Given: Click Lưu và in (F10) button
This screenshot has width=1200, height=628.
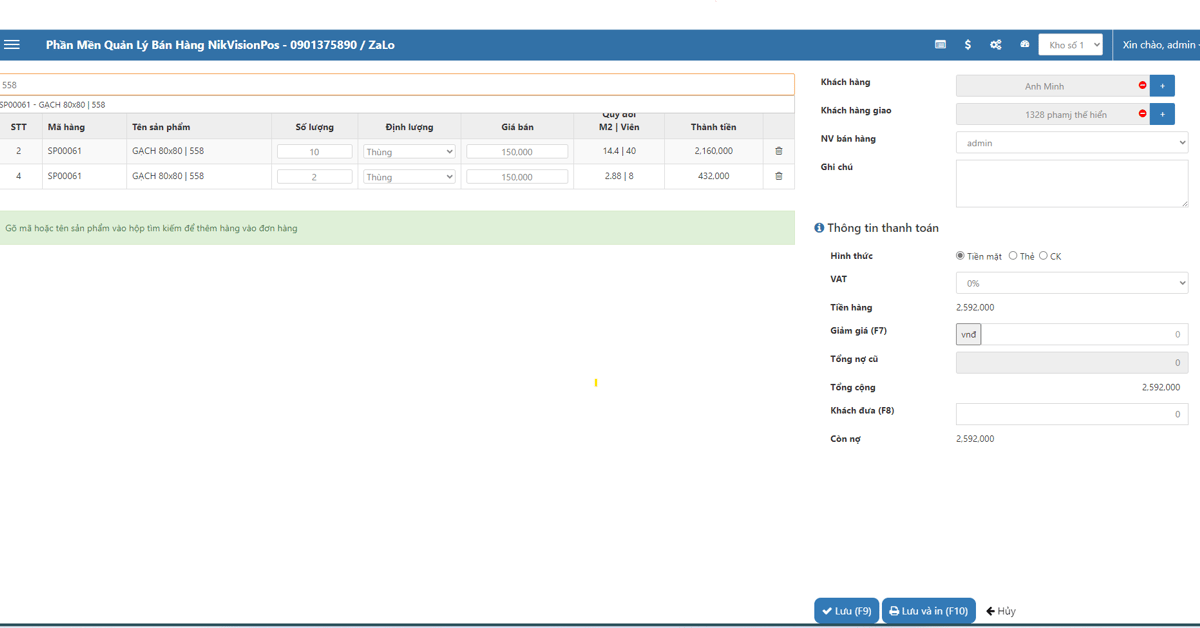Looking at the screenshot, I should click(929, 611).
